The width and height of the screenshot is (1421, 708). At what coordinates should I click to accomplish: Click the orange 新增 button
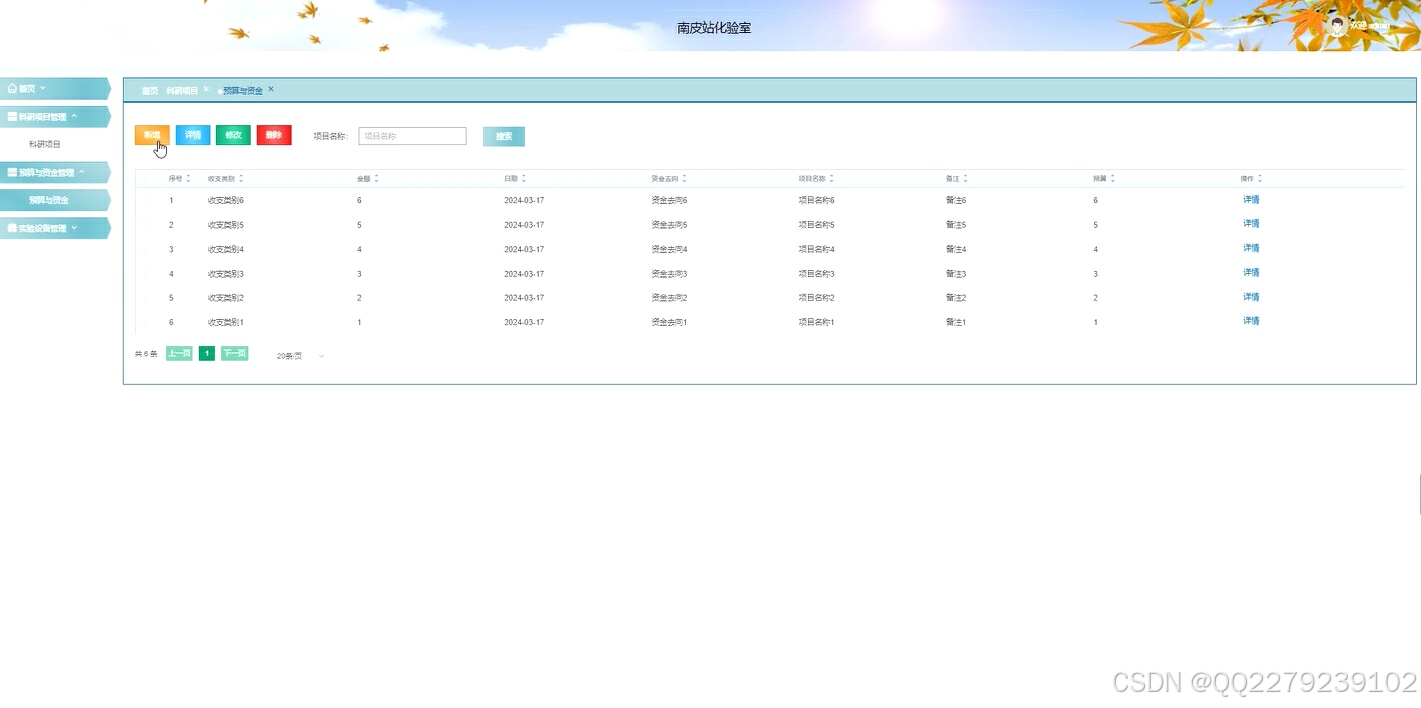151,135
